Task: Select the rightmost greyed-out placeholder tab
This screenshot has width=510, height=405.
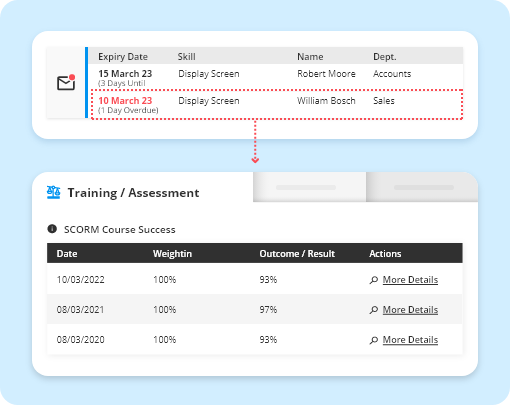Action: tap(422, 187)
